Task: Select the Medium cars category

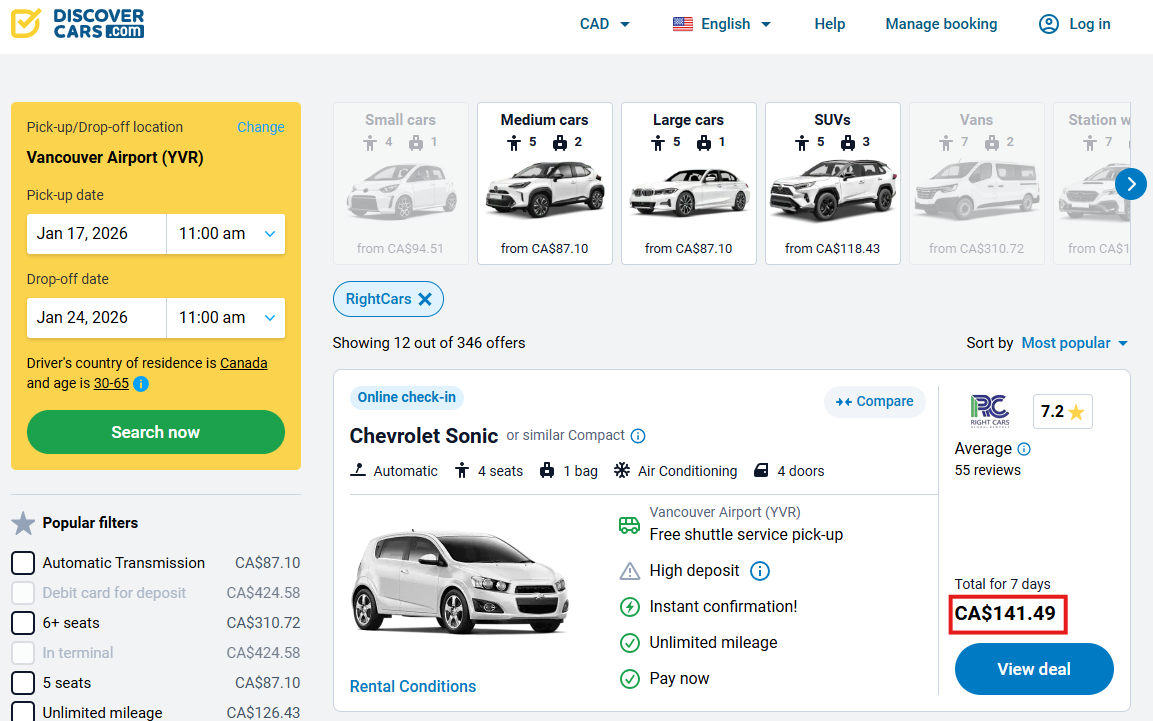Action: (544, 183)
